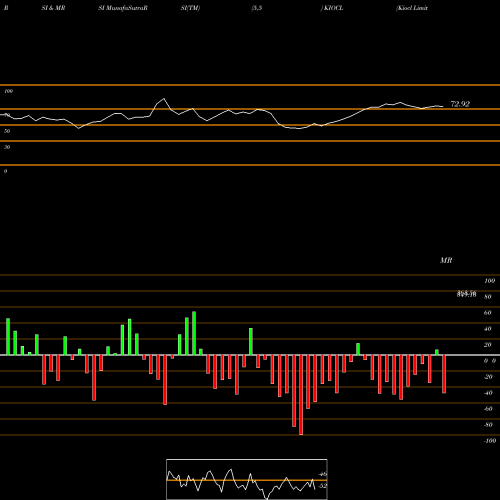Click the MR axis label 60
Image resolution: width=500 pixels, height=500 pixels.
(488, 313)
